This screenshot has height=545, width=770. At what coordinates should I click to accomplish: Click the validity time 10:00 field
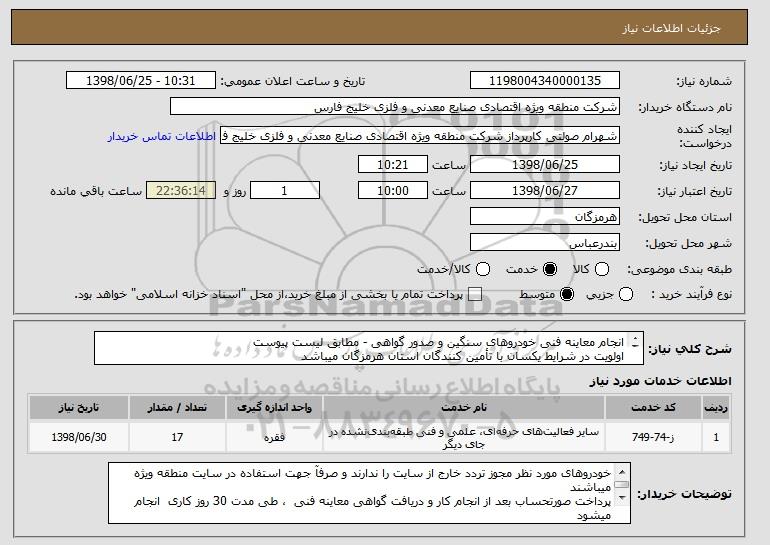tap(393, 191)
